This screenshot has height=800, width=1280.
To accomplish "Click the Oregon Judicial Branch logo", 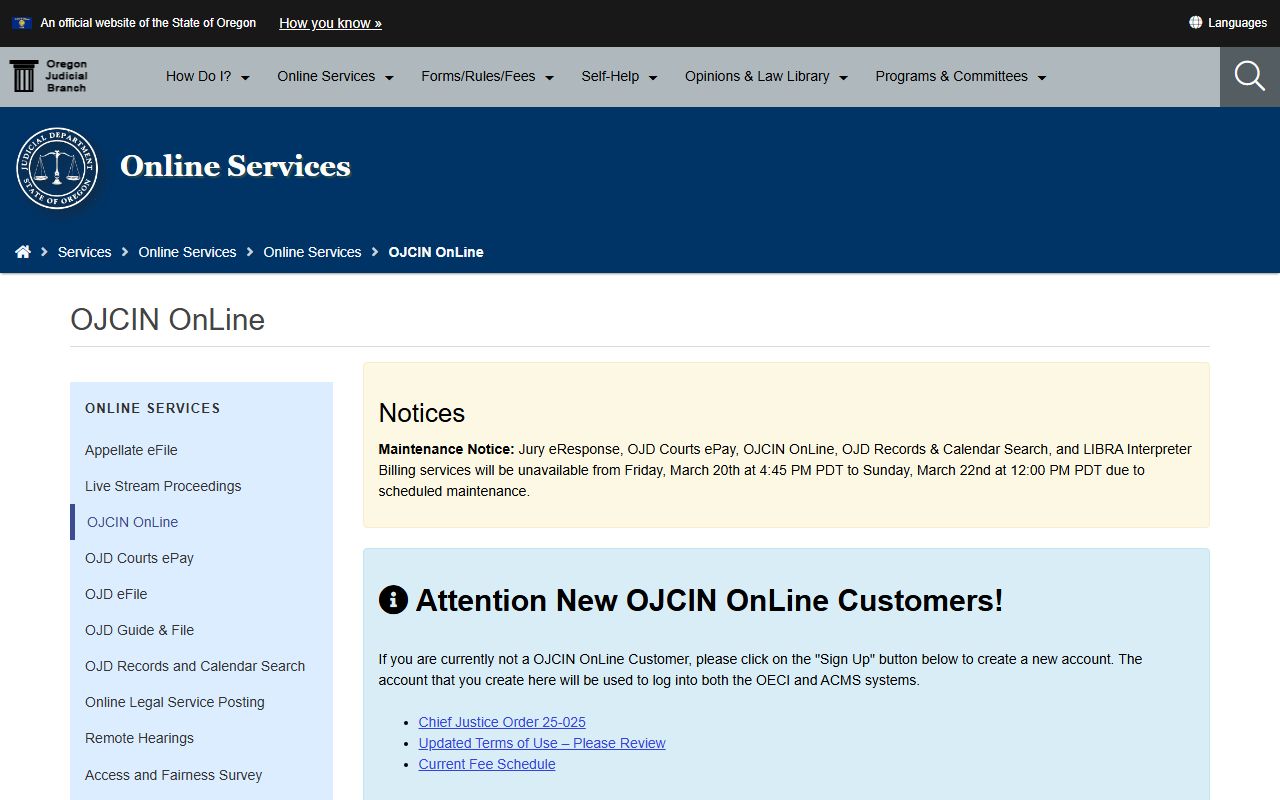I will 49,76.
